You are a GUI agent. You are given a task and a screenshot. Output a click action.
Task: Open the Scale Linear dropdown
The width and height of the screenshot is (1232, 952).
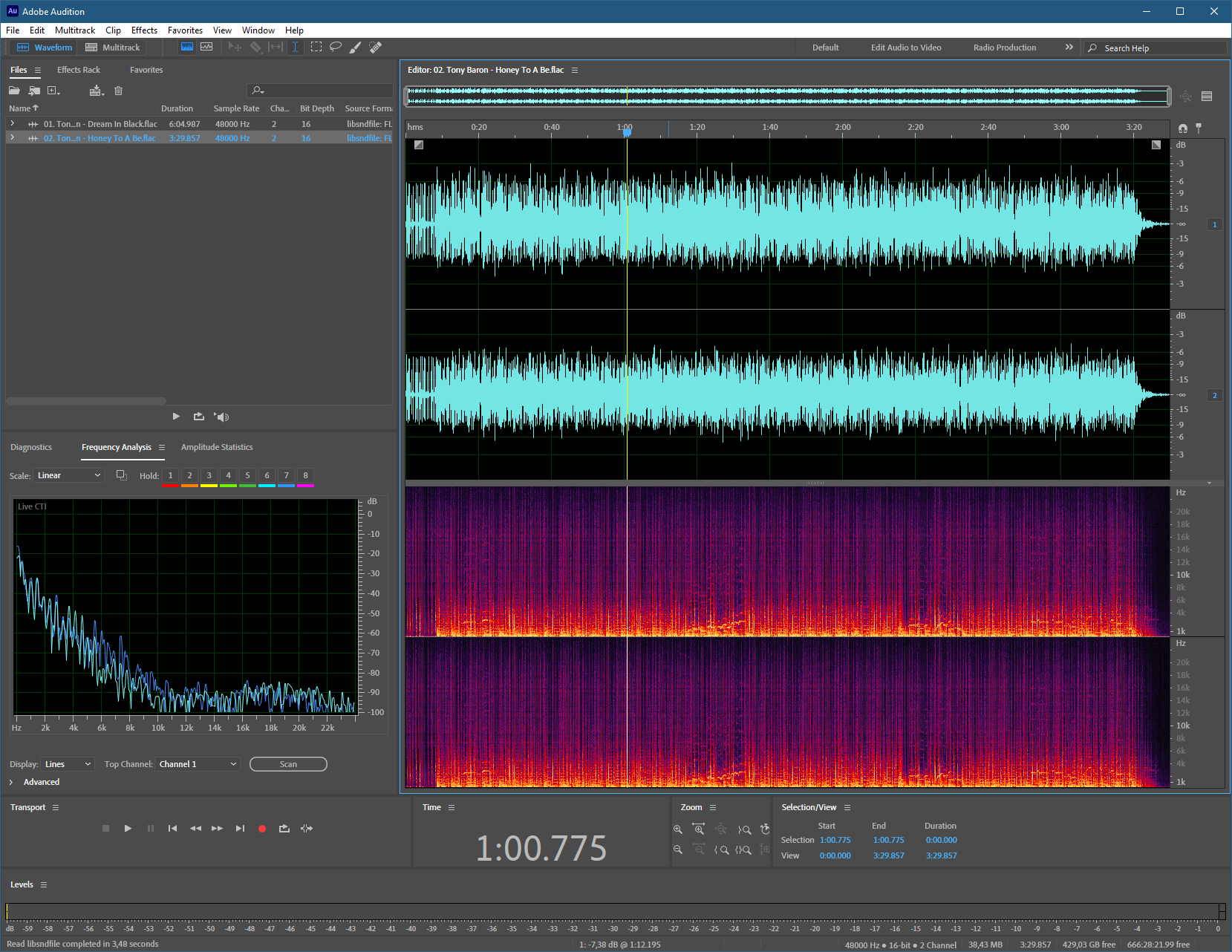tap(69, 475)
